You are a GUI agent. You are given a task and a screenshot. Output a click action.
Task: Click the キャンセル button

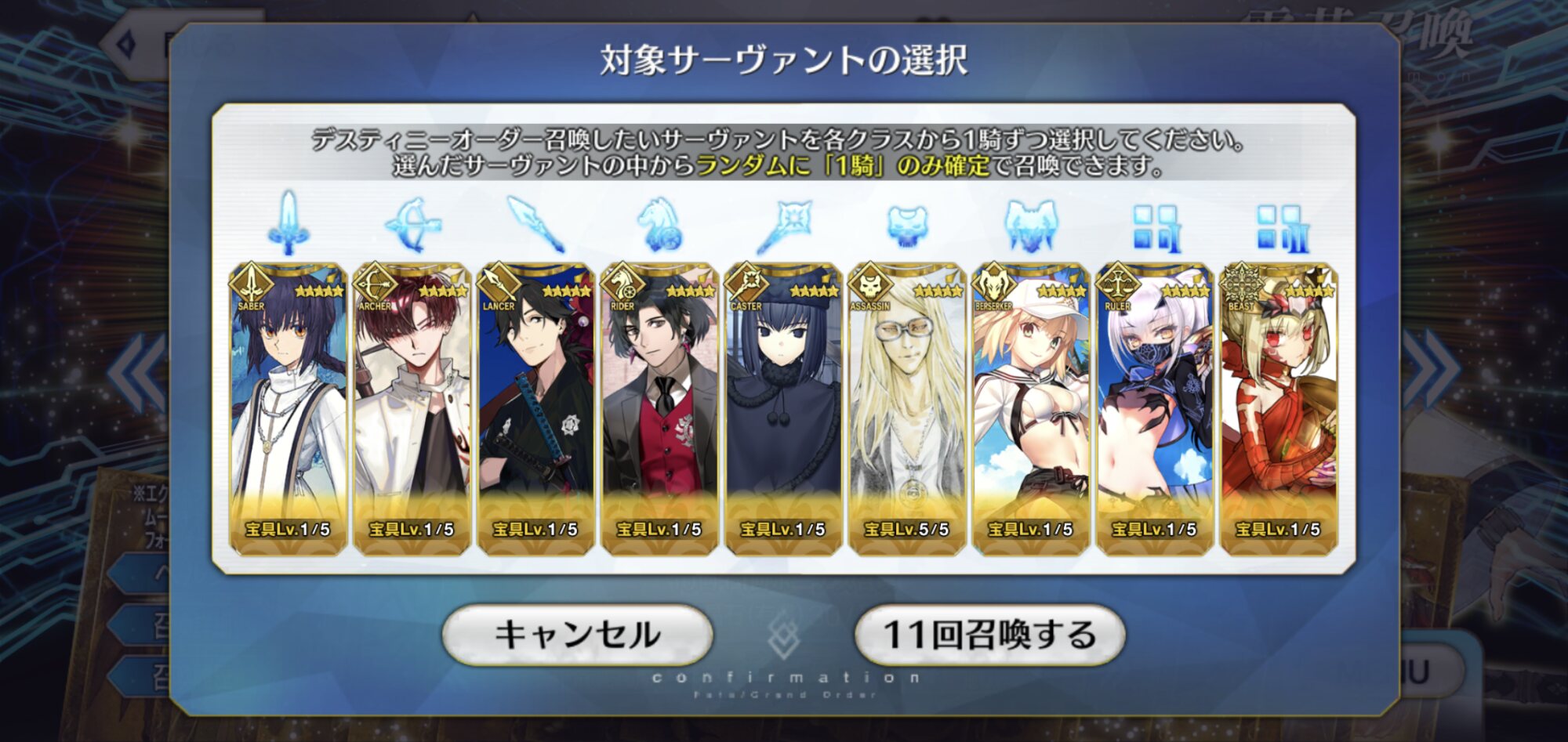pyautogui.click(x=578, y=635)
